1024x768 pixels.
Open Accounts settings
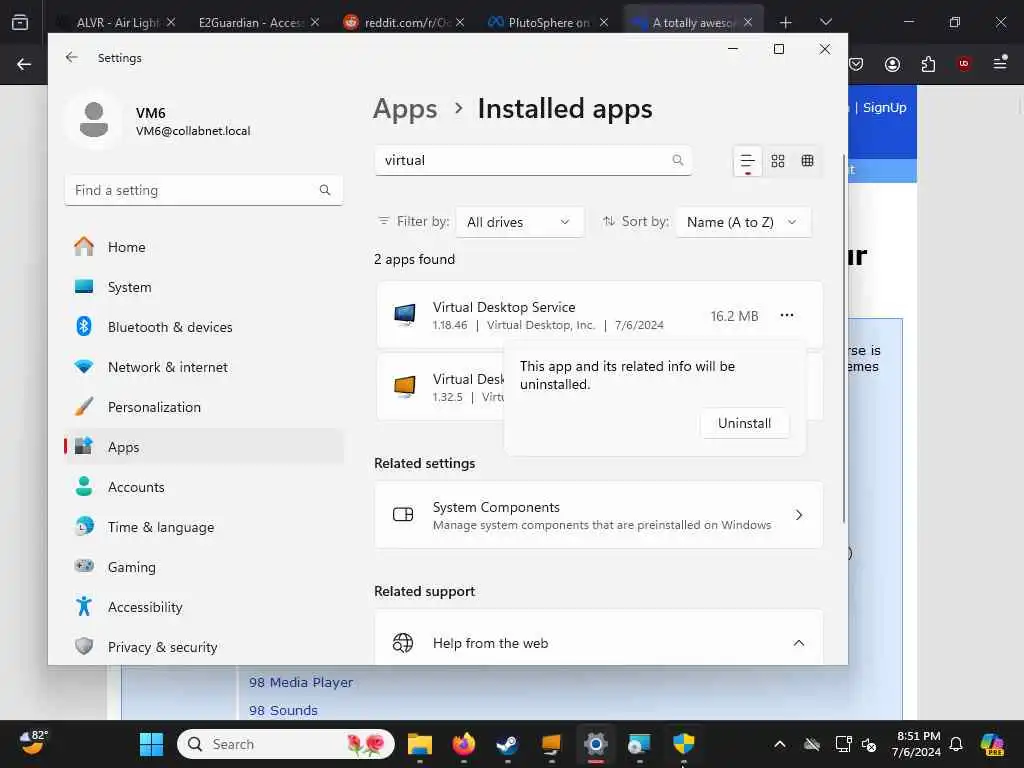204,487
